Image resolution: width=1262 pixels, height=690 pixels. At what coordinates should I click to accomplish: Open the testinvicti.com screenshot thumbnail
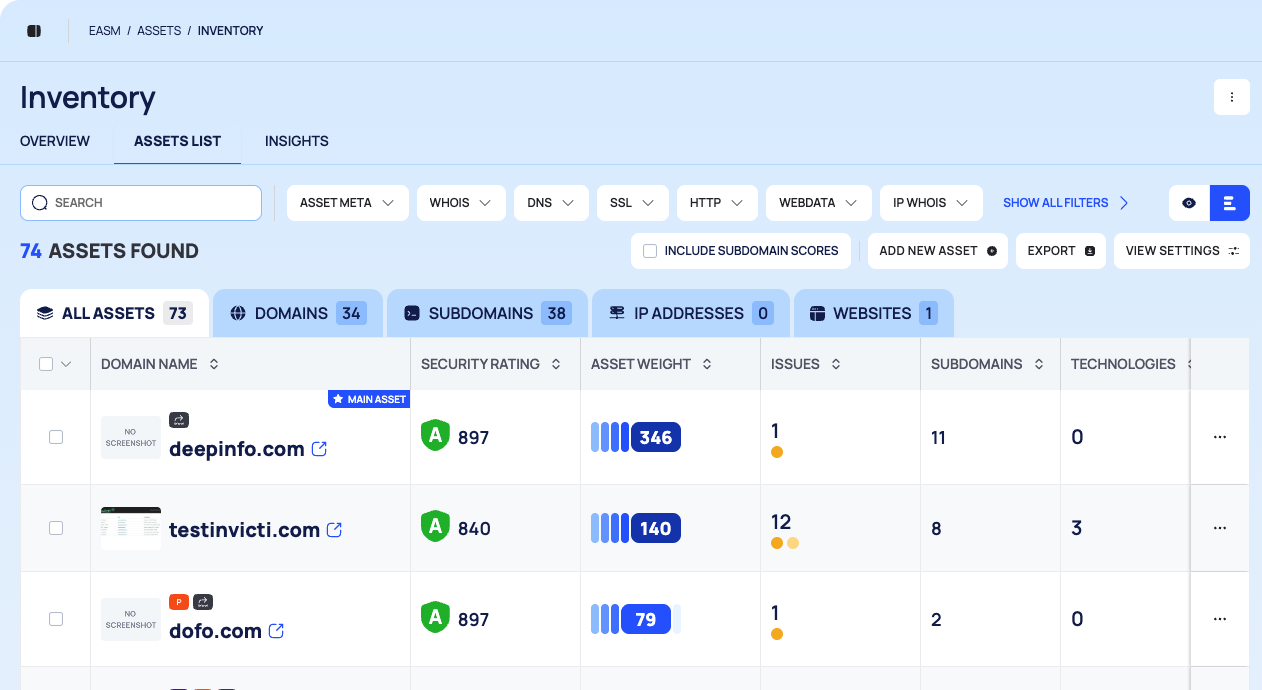tap(131, 528)
